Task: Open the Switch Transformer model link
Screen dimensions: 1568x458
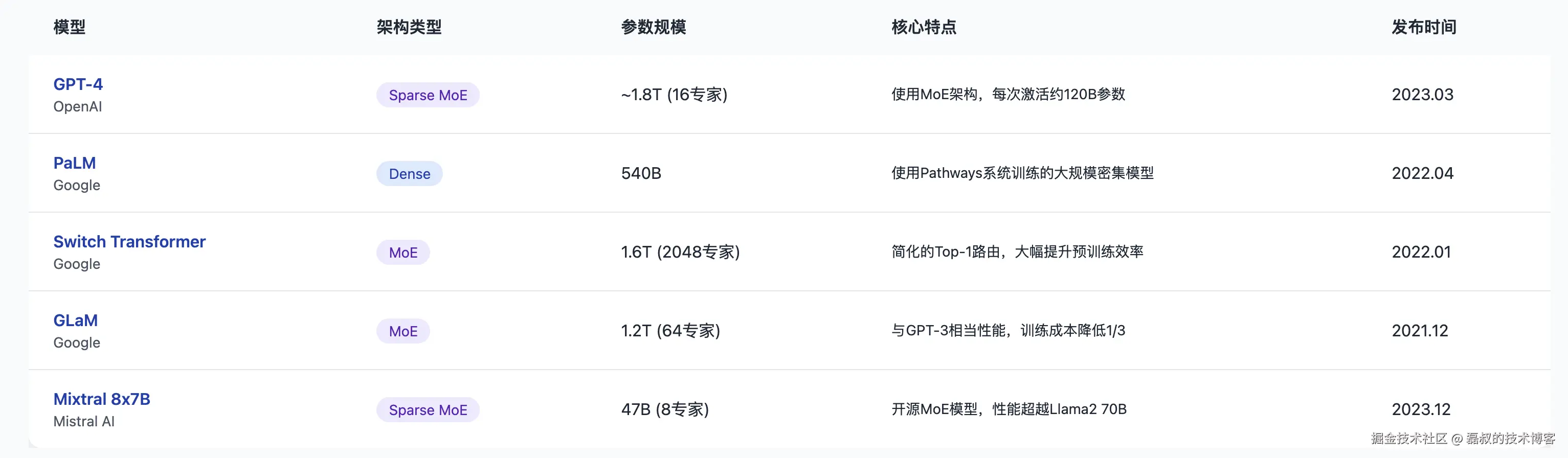Action: click(129, 241)
